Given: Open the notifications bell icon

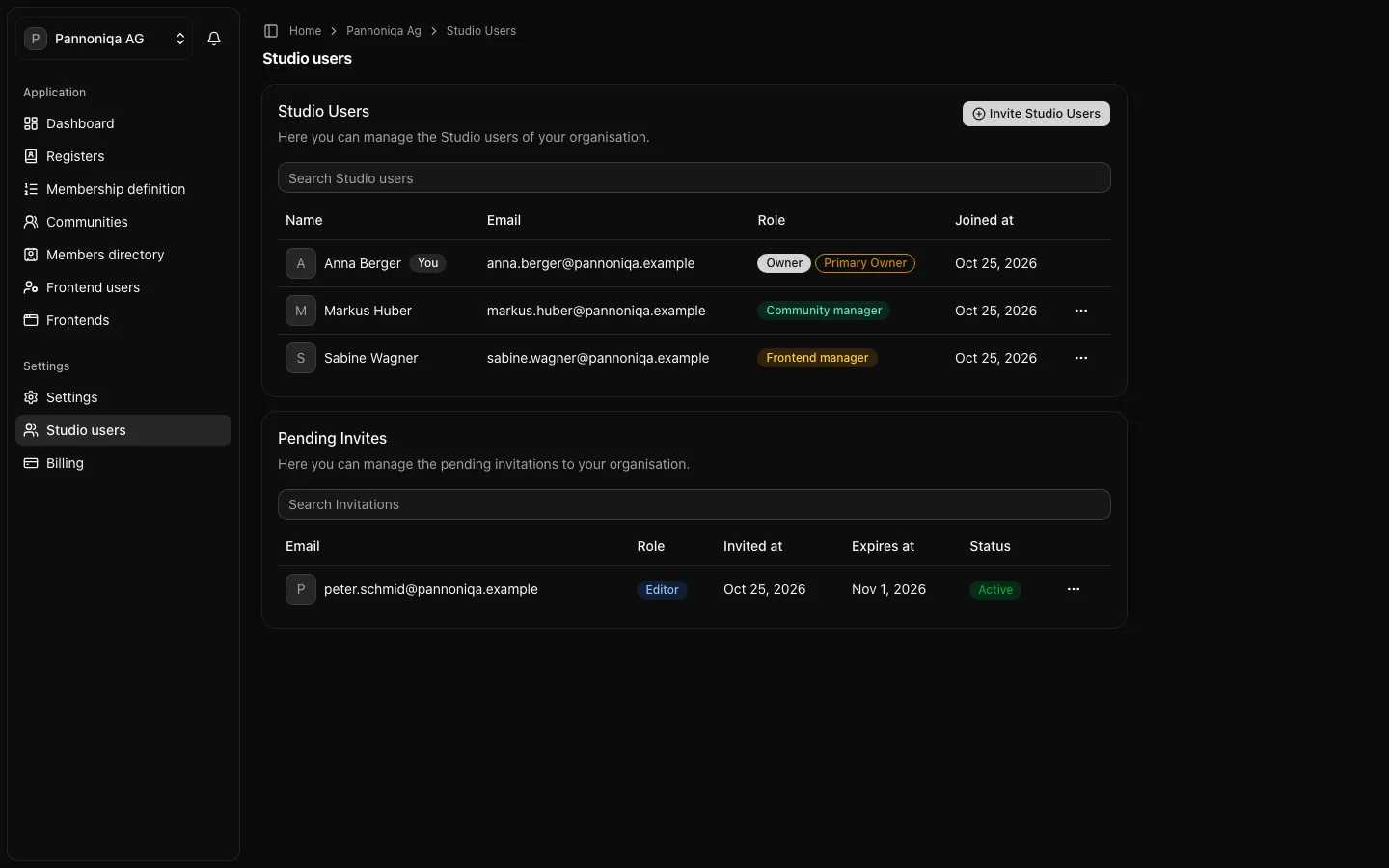Looking at the screenshot, I should 214,39.
